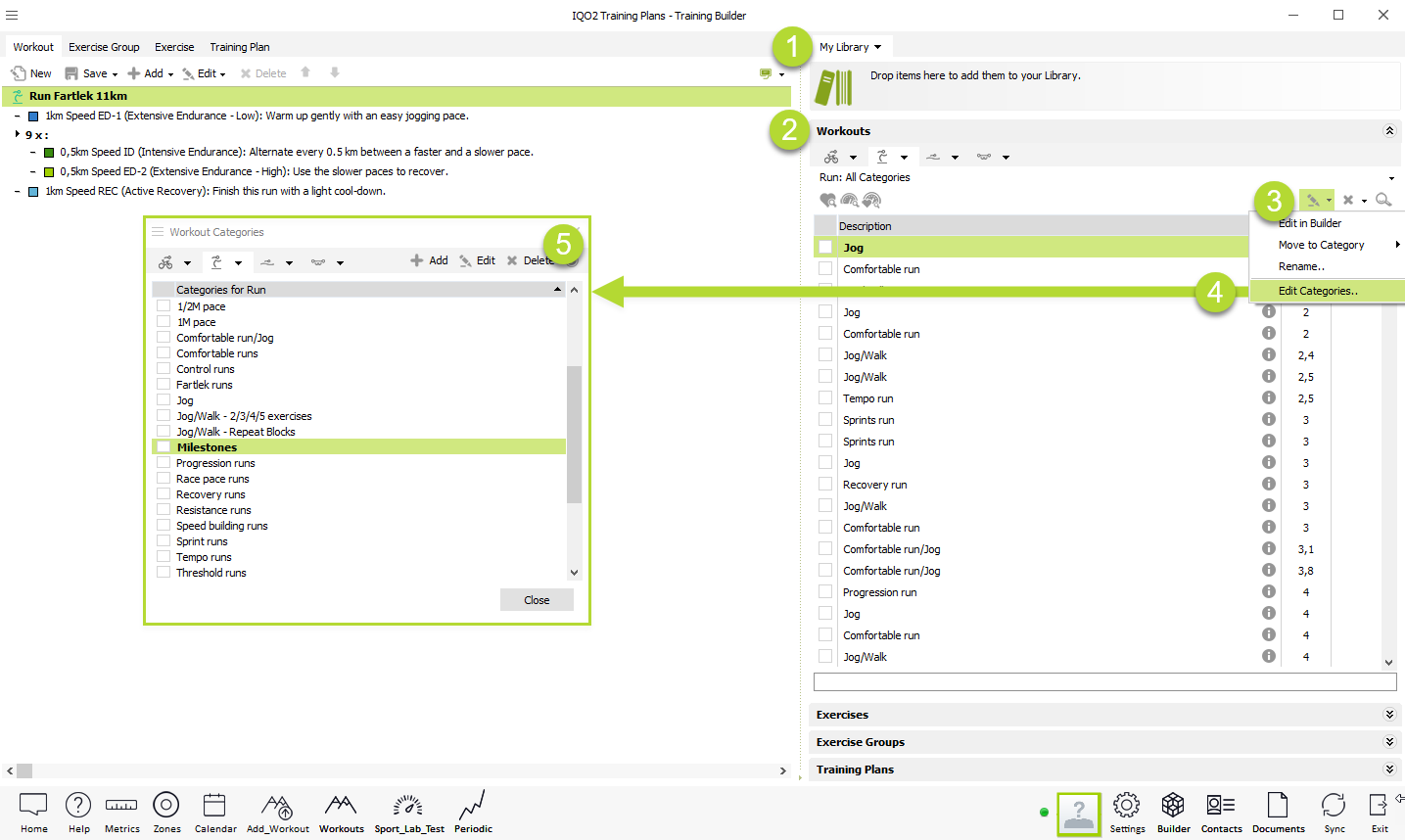Screen dimensions: 1405x840
Task: Click Save in the workout toolbar
Action: click(x=87, y=73)
